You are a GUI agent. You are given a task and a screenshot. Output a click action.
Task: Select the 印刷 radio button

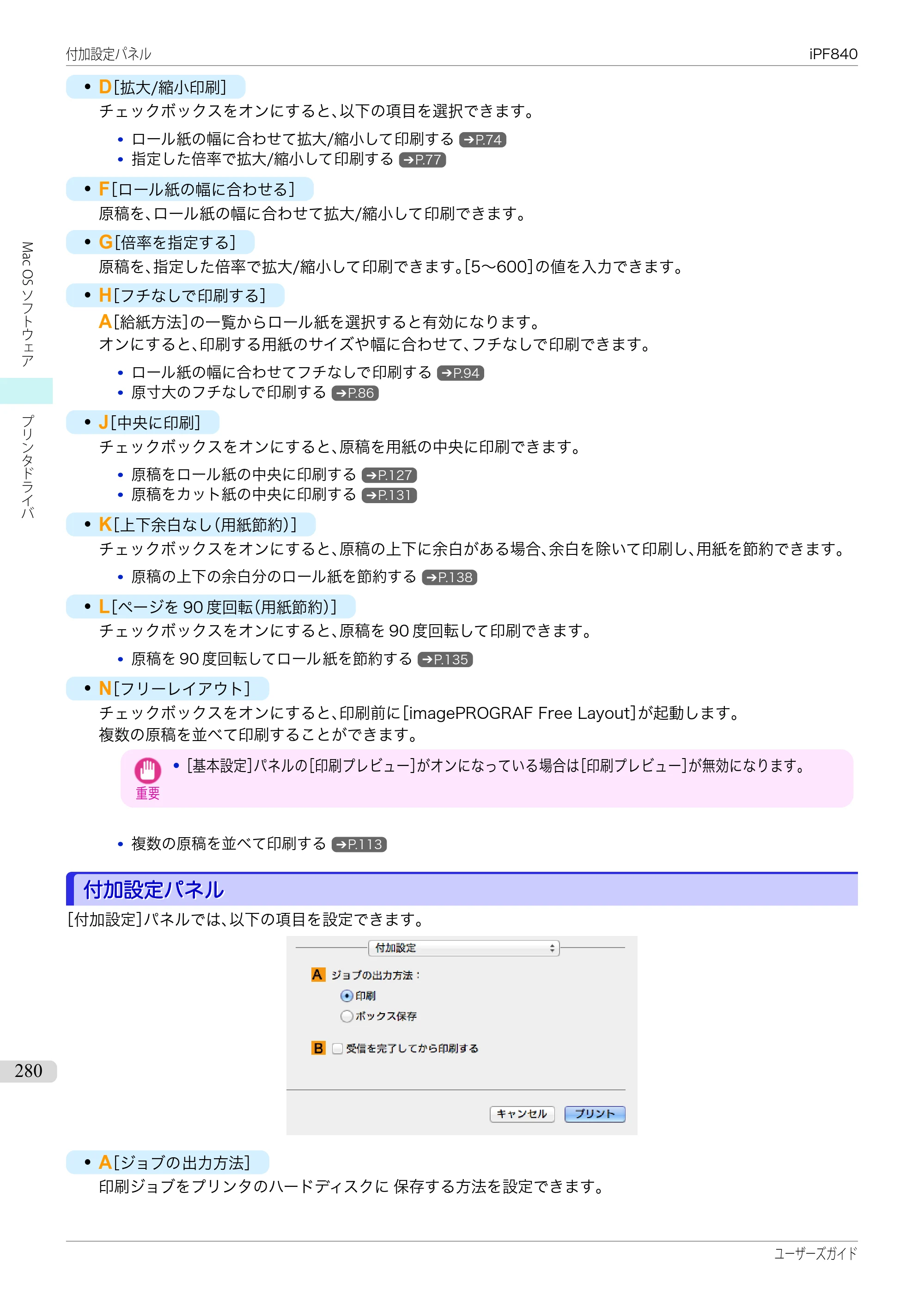346,996
